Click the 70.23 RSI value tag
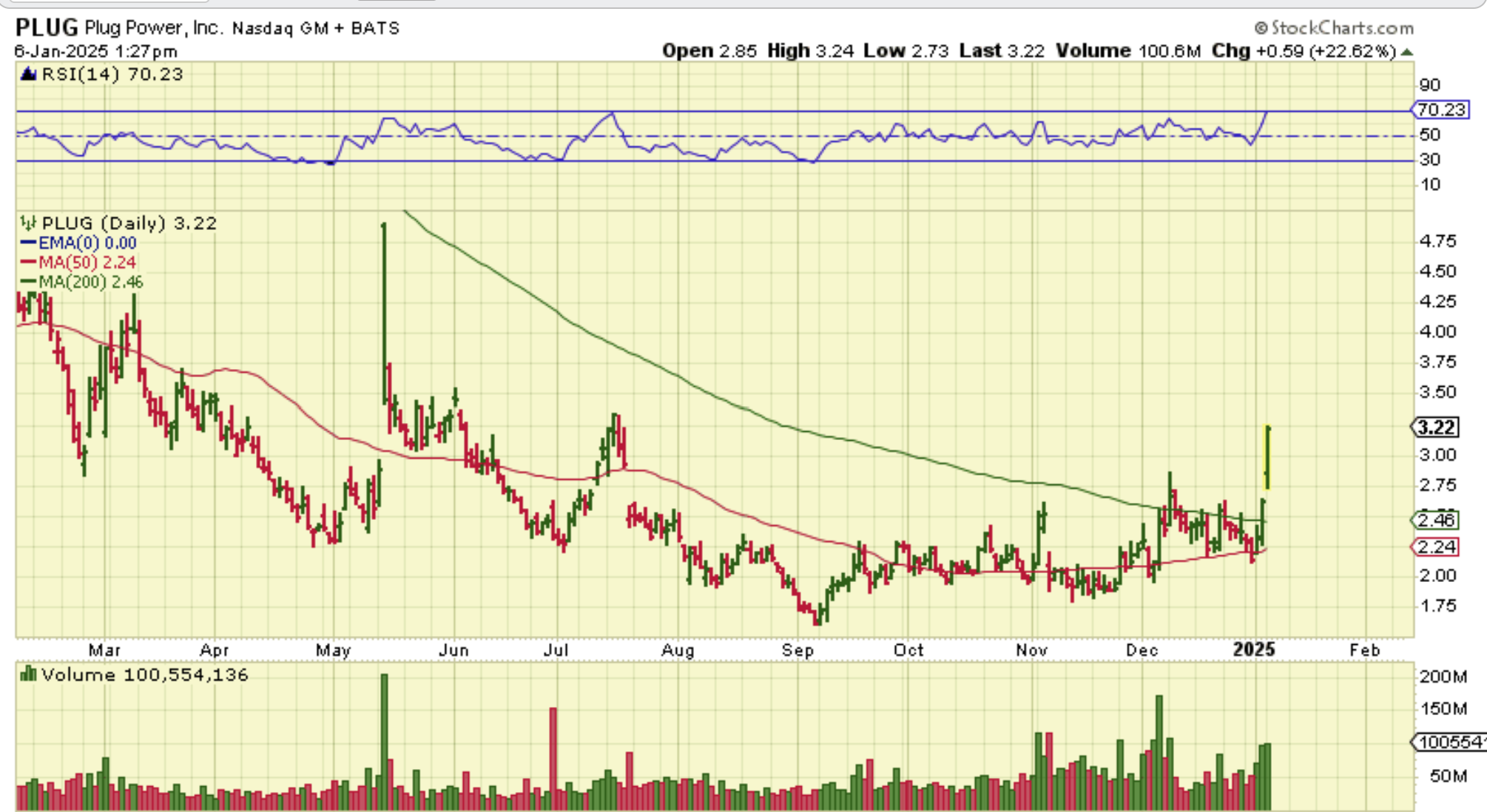The height and width of the screenshot is (812, 1487). point(1440,110)
